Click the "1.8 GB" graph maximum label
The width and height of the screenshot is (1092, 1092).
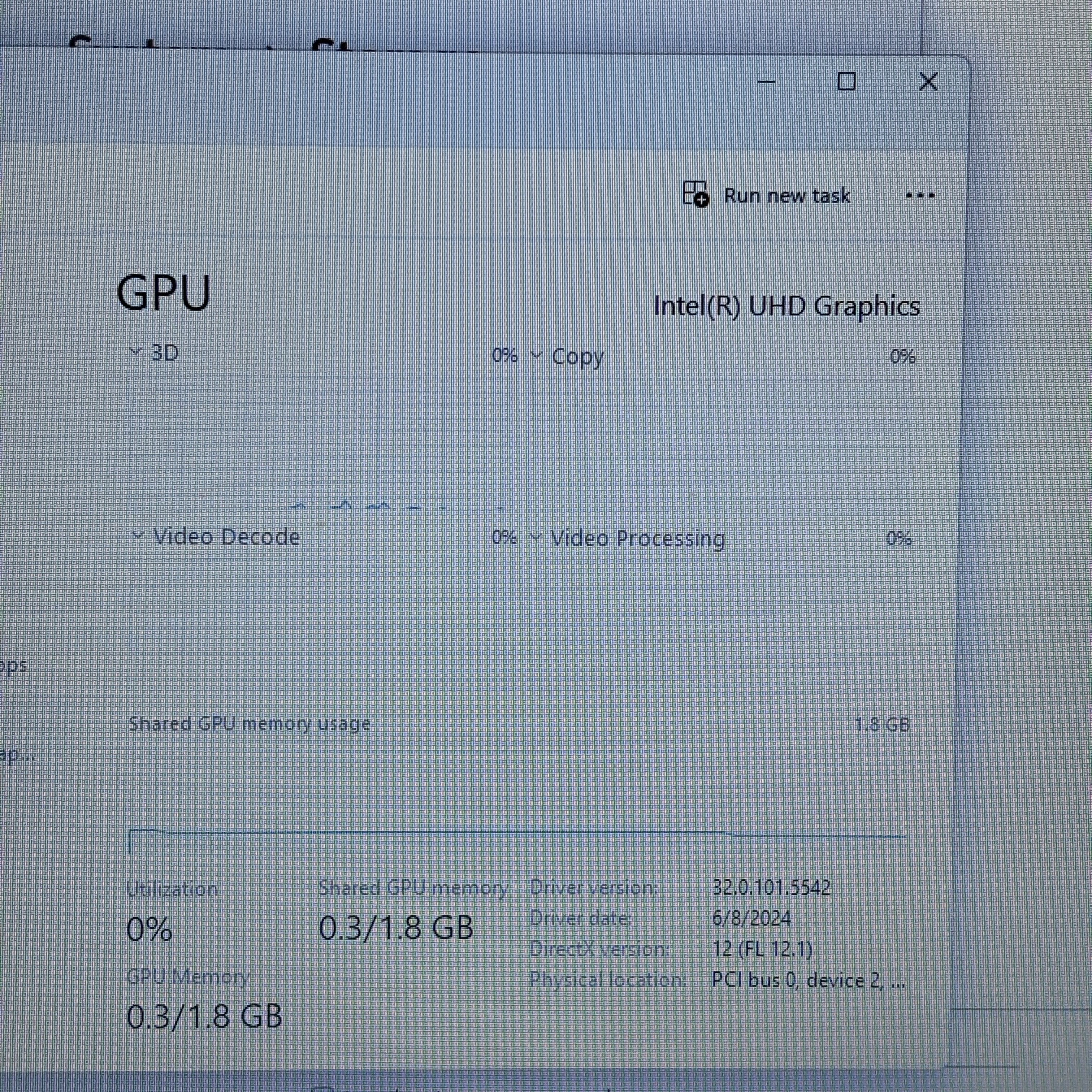point(882,725)
